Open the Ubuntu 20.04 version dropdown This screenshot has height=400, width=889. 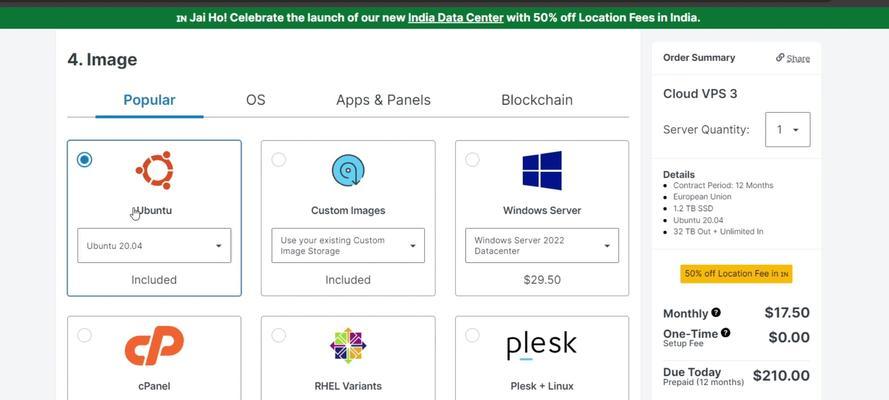154,245
